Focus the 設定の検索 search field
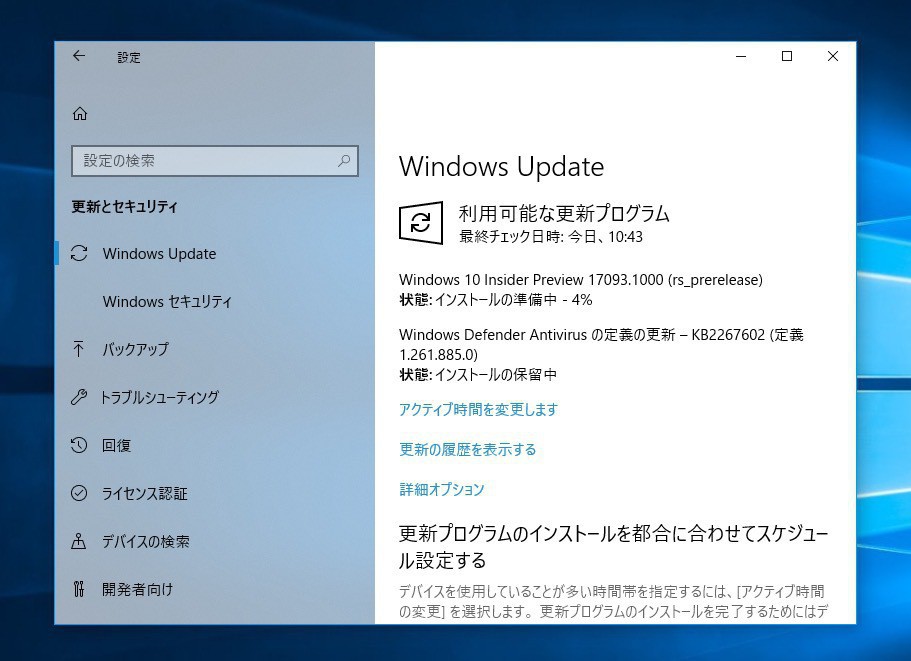The width and height of the screenshot is (911, 661). (x=215, y=161)
